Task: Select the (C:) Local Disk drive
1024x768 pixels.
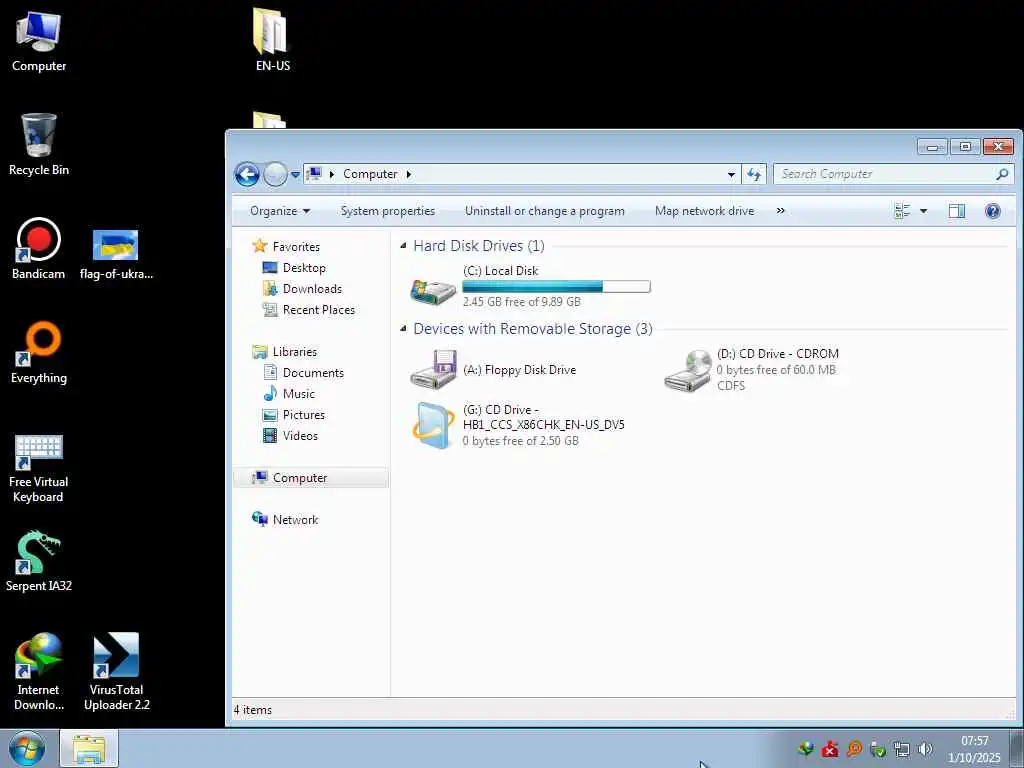Action: [x=529, y=286]
